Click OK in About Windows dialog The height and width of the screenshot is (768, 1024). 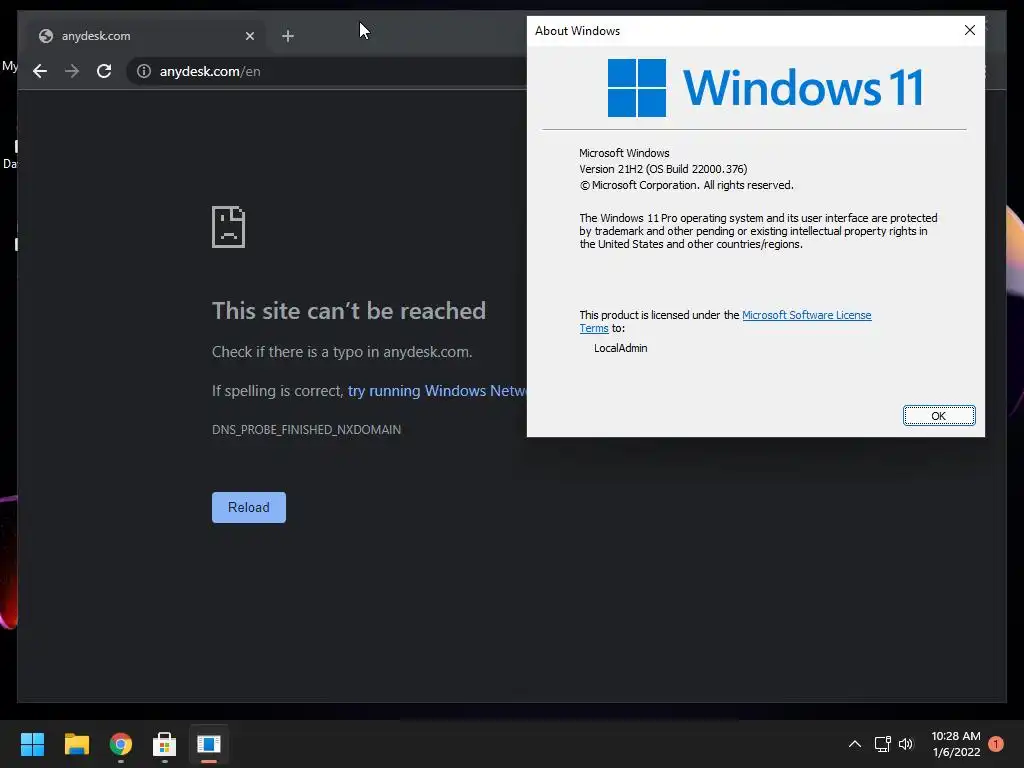[x=939, y=416]
